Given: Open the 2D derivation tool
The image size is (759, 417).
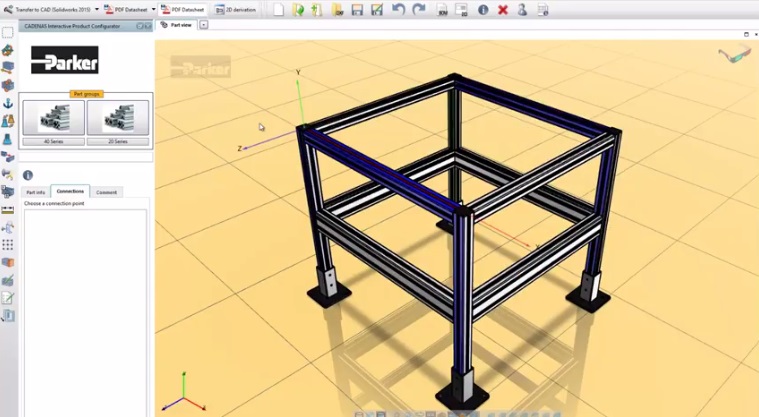Looking at the screenshot, I should click(235, 9).
